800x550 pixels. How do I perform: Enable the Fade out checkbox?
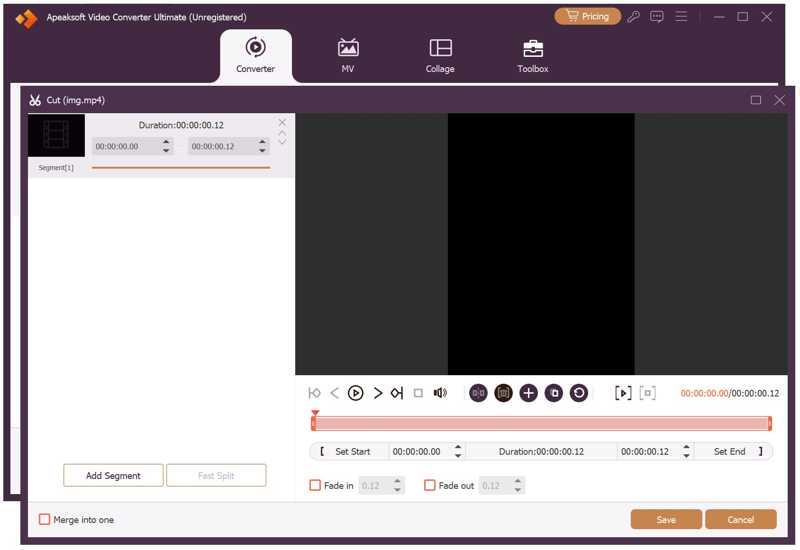tap(430, 485)
